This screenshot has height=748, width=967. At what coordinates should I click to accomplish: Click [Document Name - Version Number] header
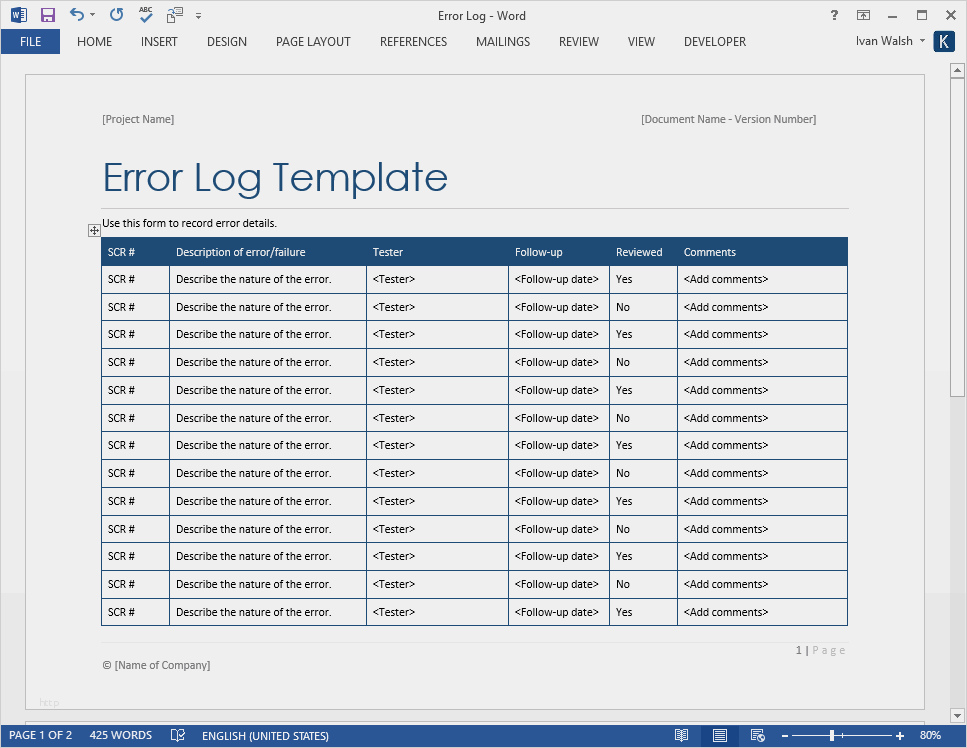pos(728,119)
